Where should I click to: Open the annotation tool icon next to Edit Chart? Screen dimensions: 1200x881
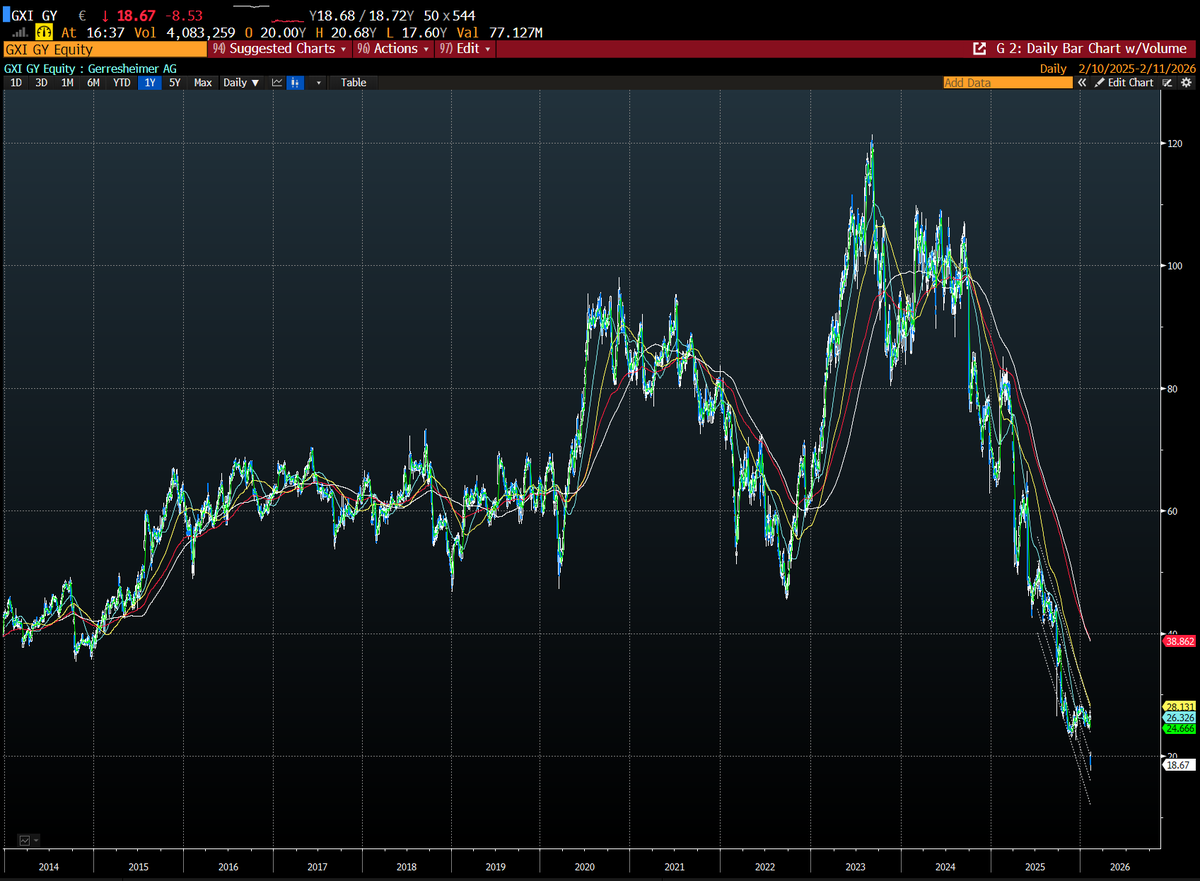(x=1167, y=83)
